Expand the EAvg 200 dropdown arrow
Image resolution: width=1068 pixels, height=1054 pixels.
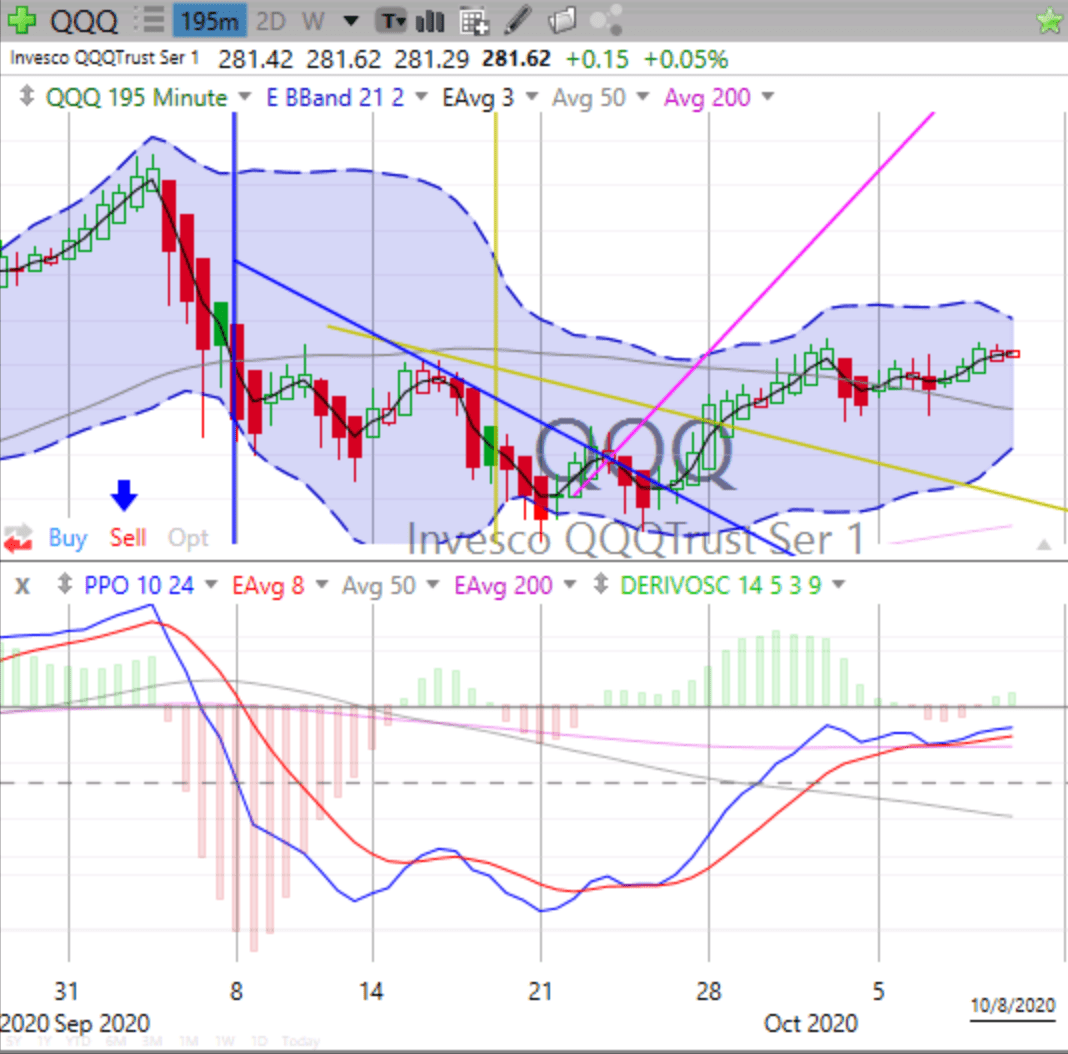[570, 585]
